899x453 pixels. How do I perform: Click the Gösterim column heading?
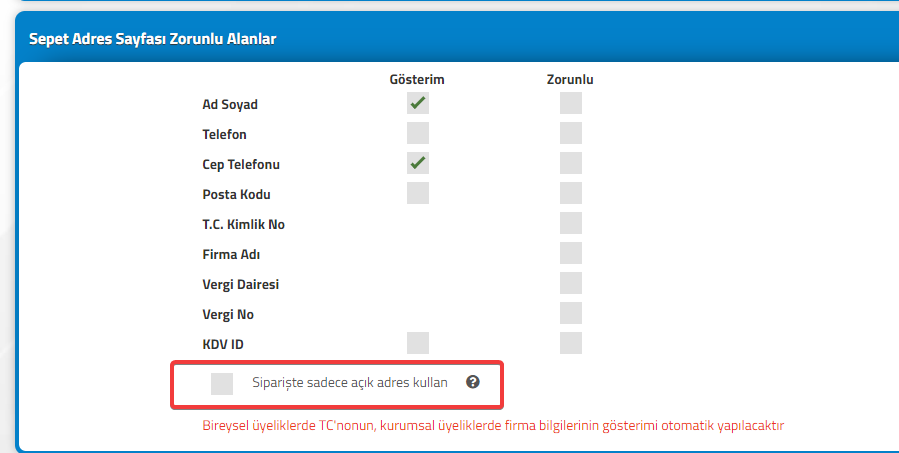[417, 80]
